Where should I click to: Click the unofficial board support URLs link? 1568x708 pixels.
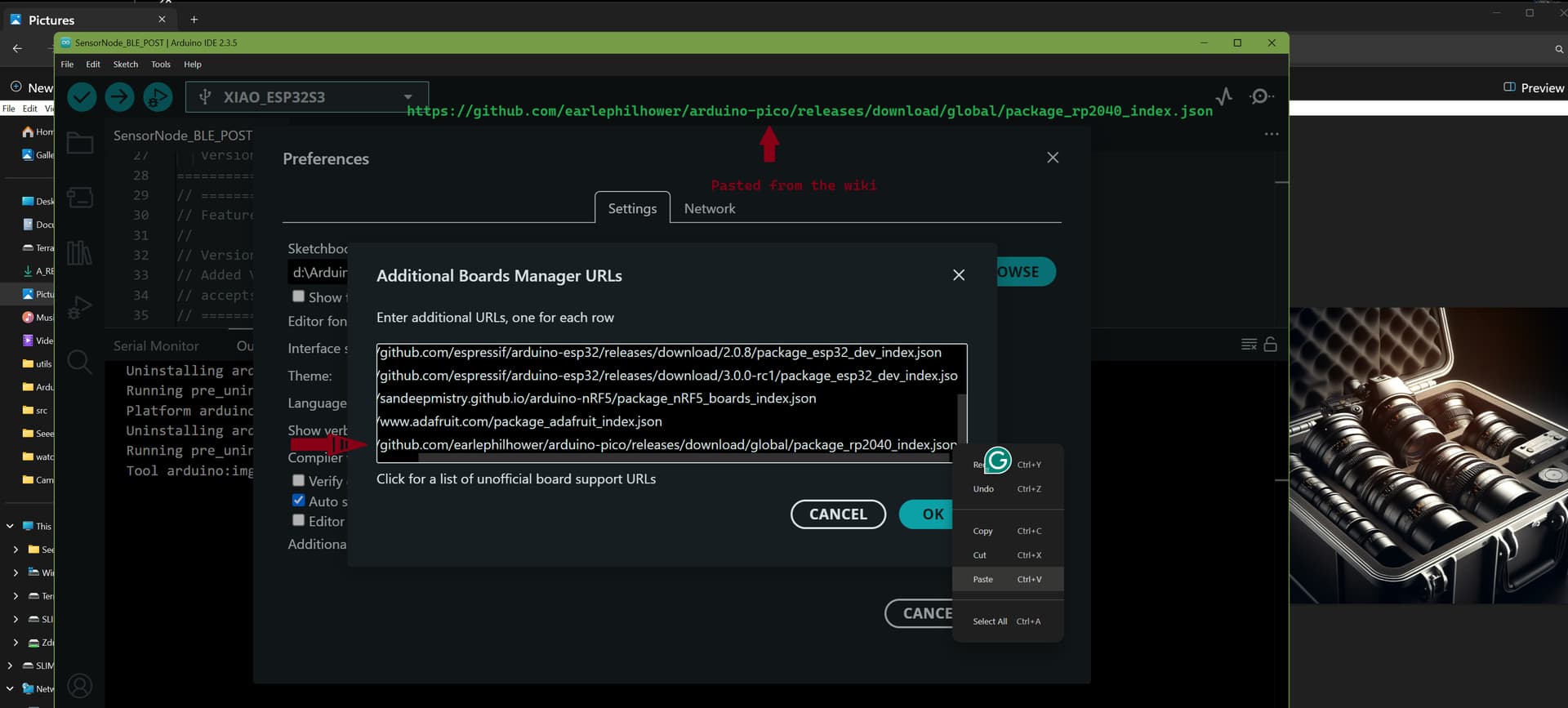coord(515,479)
